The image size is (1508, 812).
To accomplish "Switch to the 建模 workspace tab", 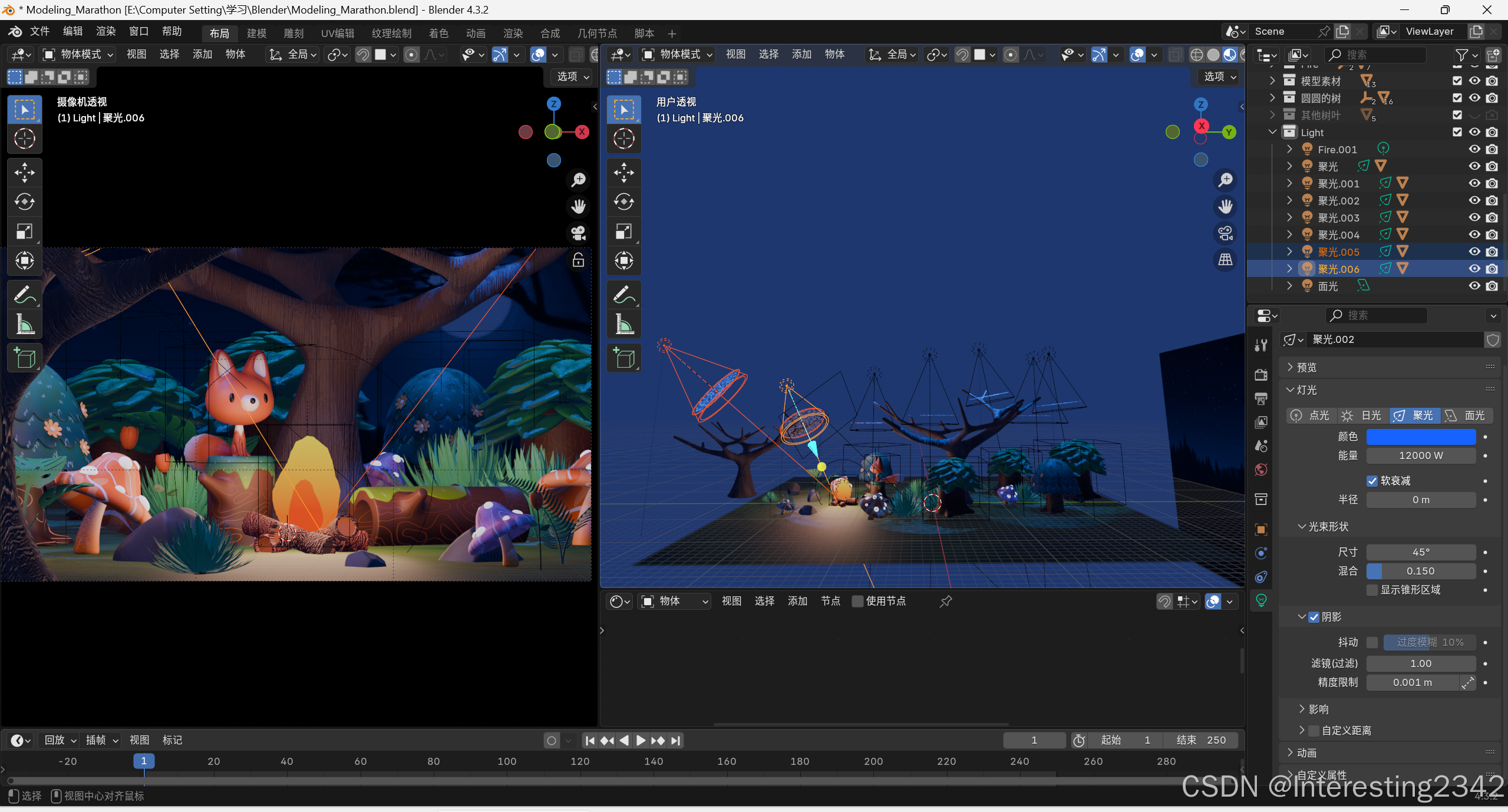I will click(x=256, y=33).
